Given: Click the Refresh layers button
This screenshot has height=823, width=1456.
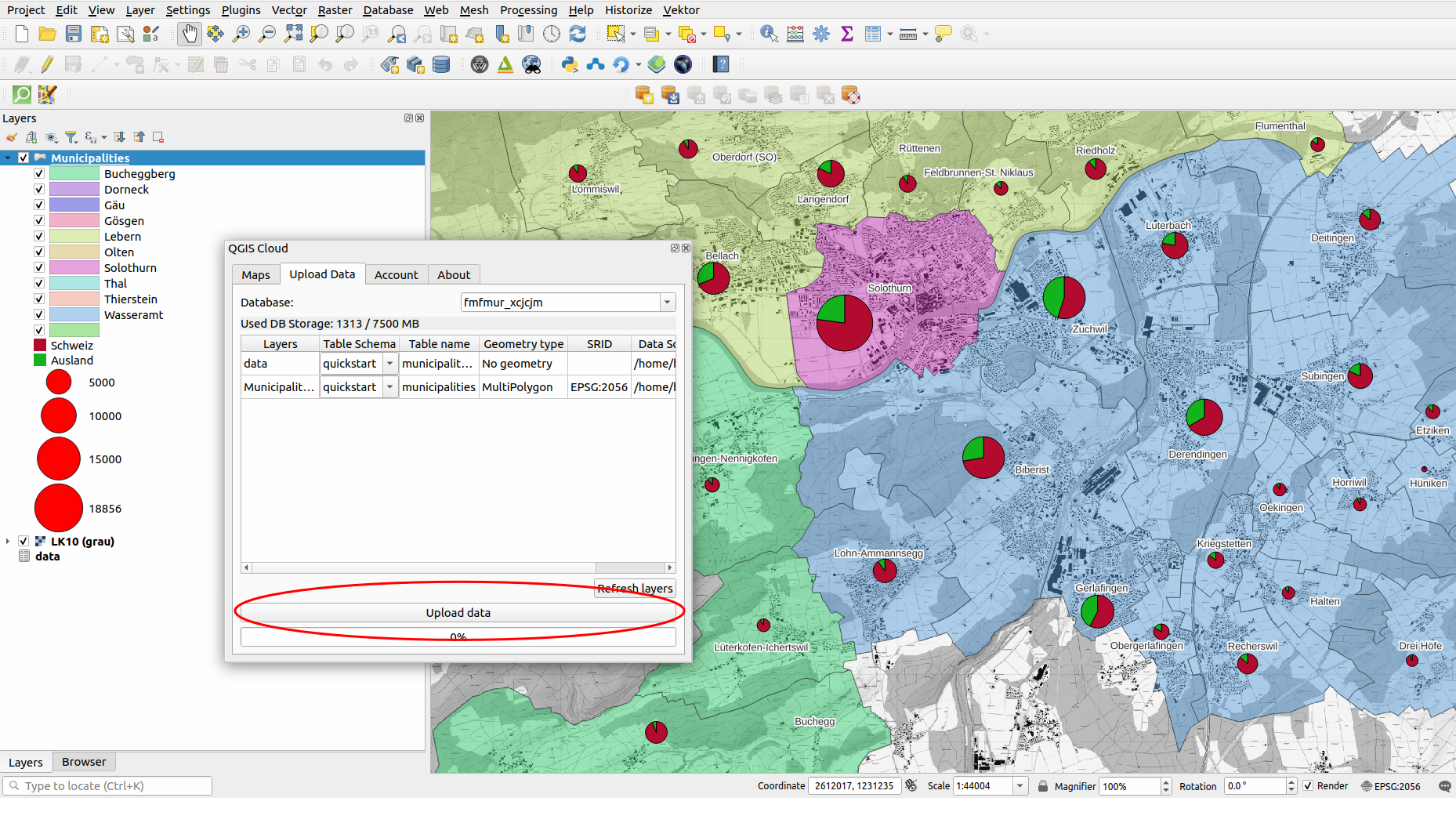Looking at the screenshot, I should point(635,589).
